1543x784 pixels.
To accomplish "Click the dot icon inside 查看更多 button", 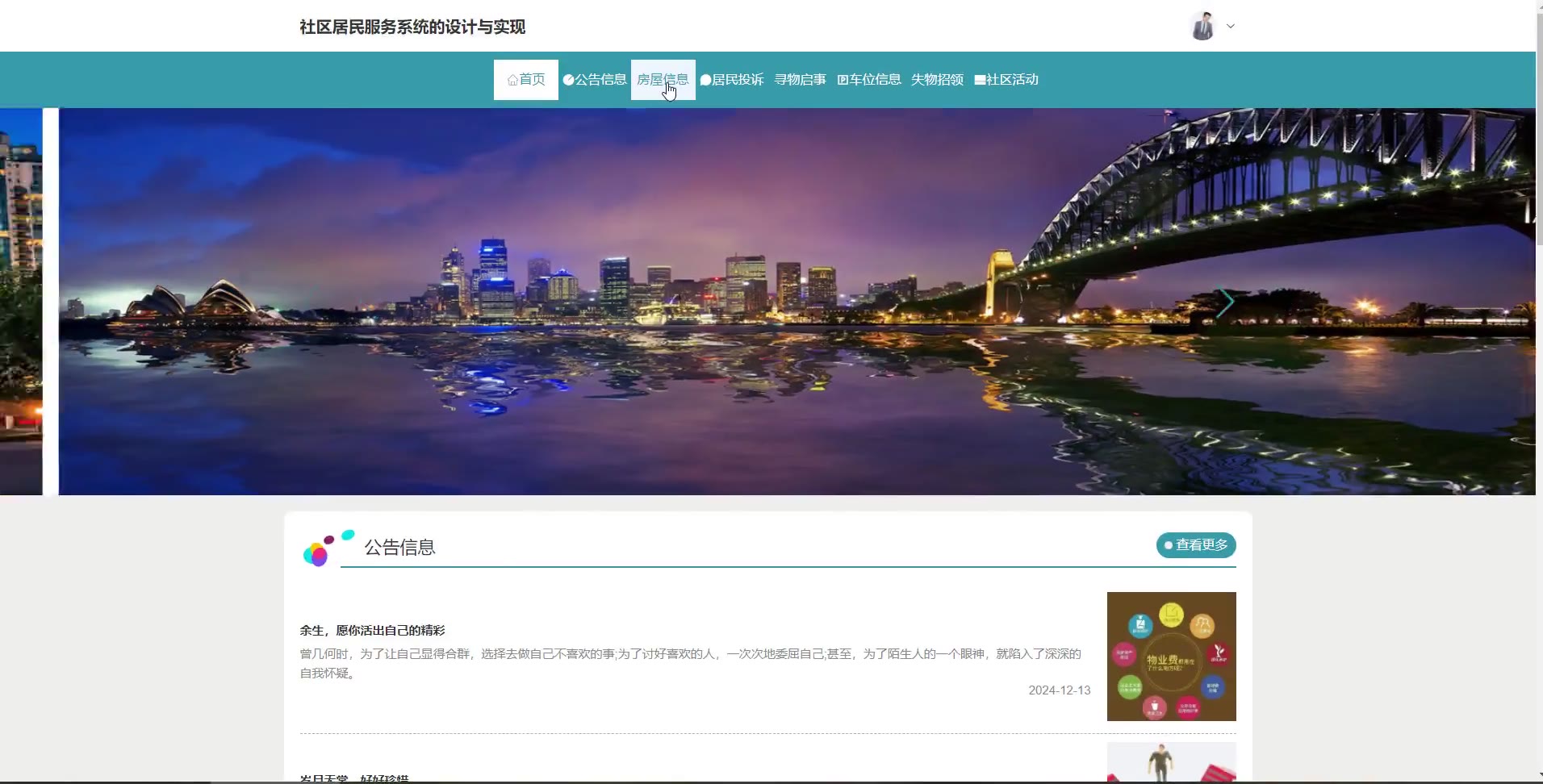I will point(1169,545).
